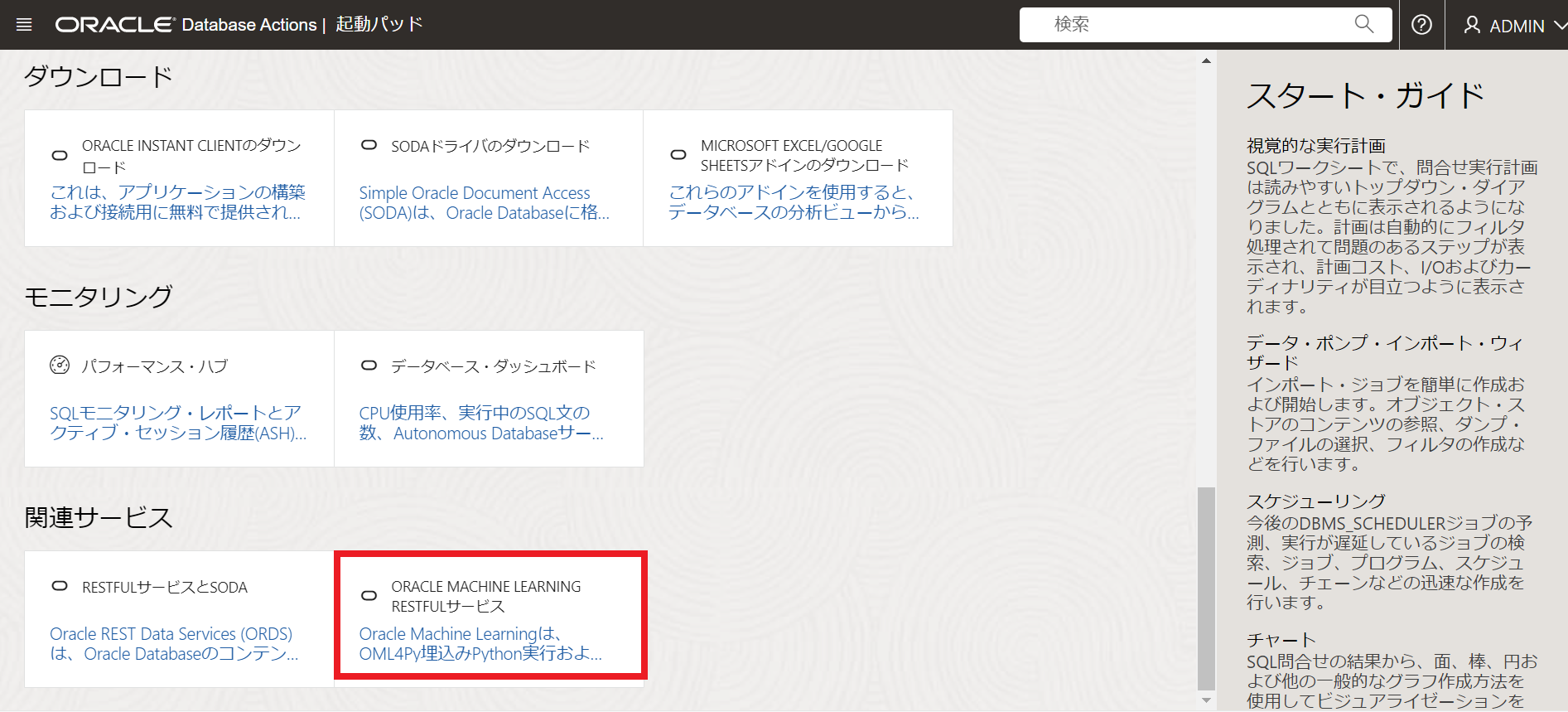Click the Oracle Instant Client download card icon
This screenshot has width=1568, height=712.
[60, 155]
